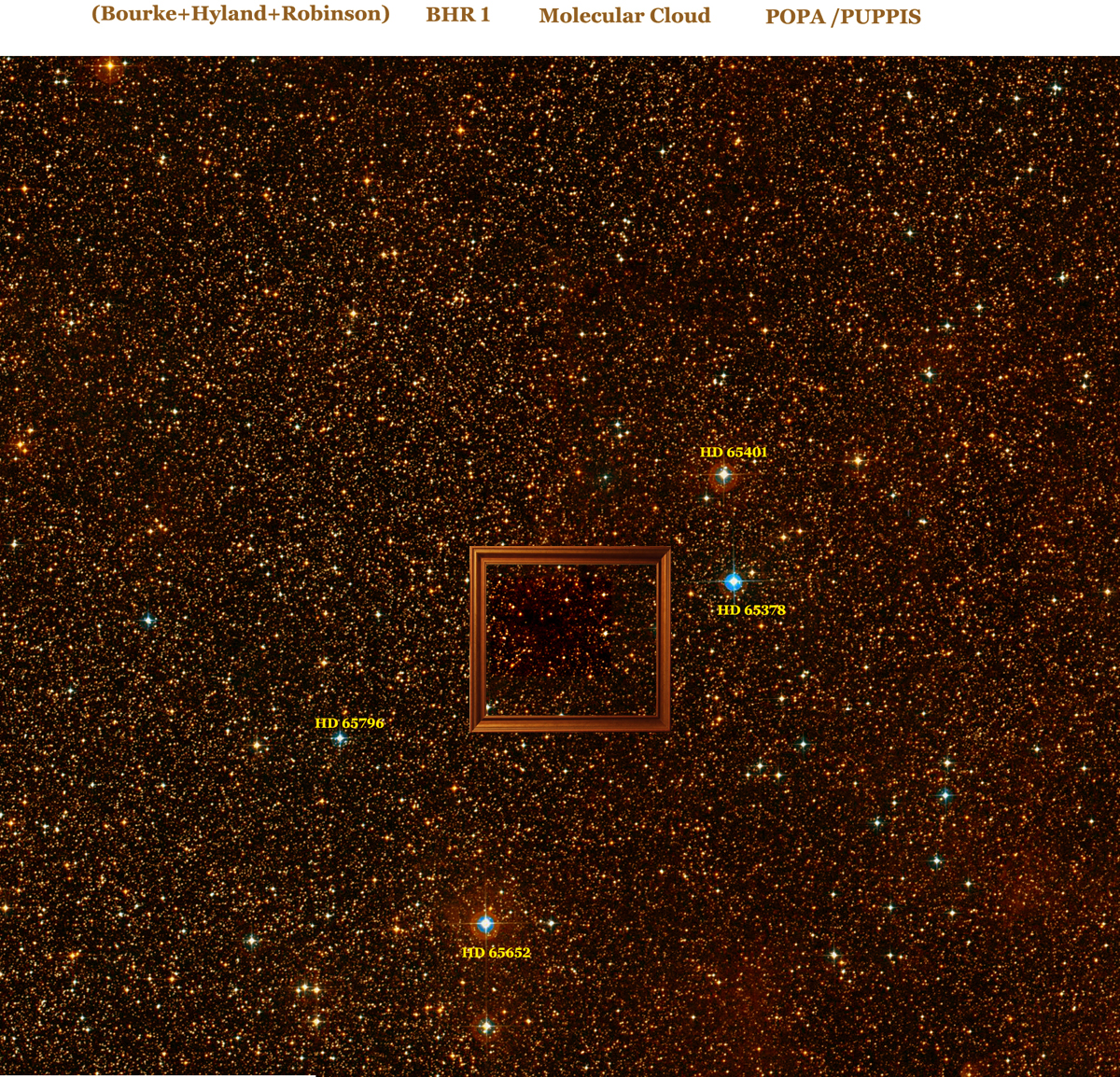Click the "HD 65796" star label
1120x1077 pixels.
tap(349, 723)
